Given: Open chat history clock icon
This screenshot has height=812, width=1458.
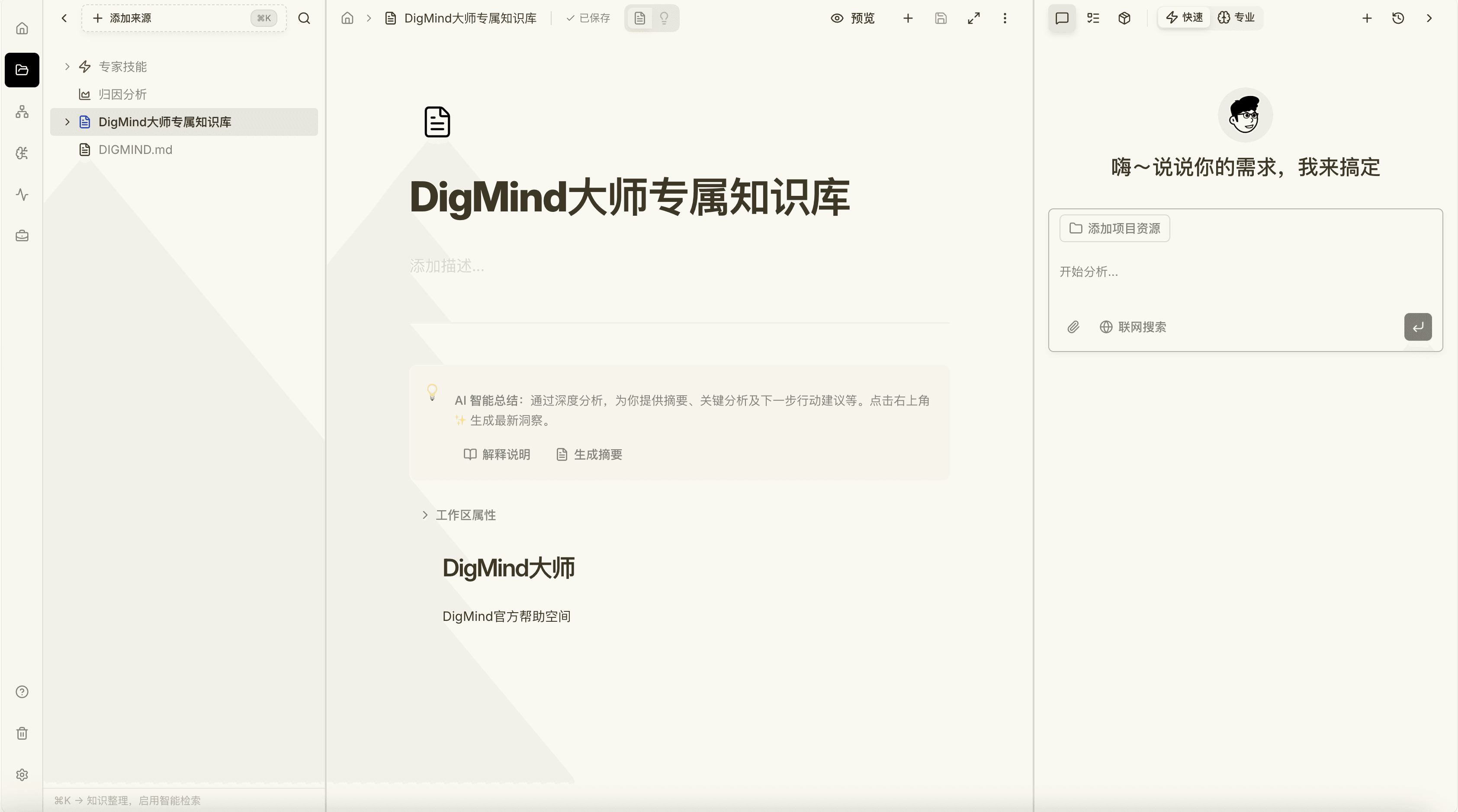Looking at the screenshot, I should click(1398, 18).
